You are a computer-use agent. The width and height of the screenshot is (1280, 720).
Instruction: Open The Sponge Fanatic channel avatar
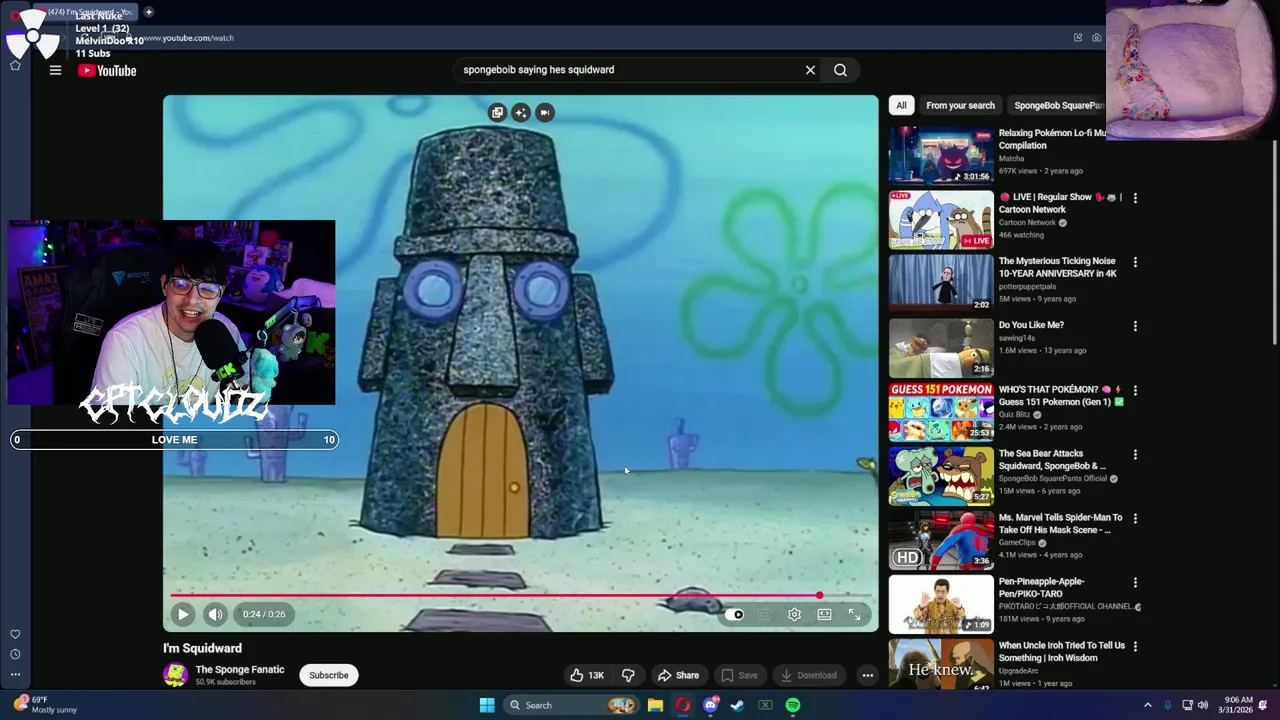176,675
